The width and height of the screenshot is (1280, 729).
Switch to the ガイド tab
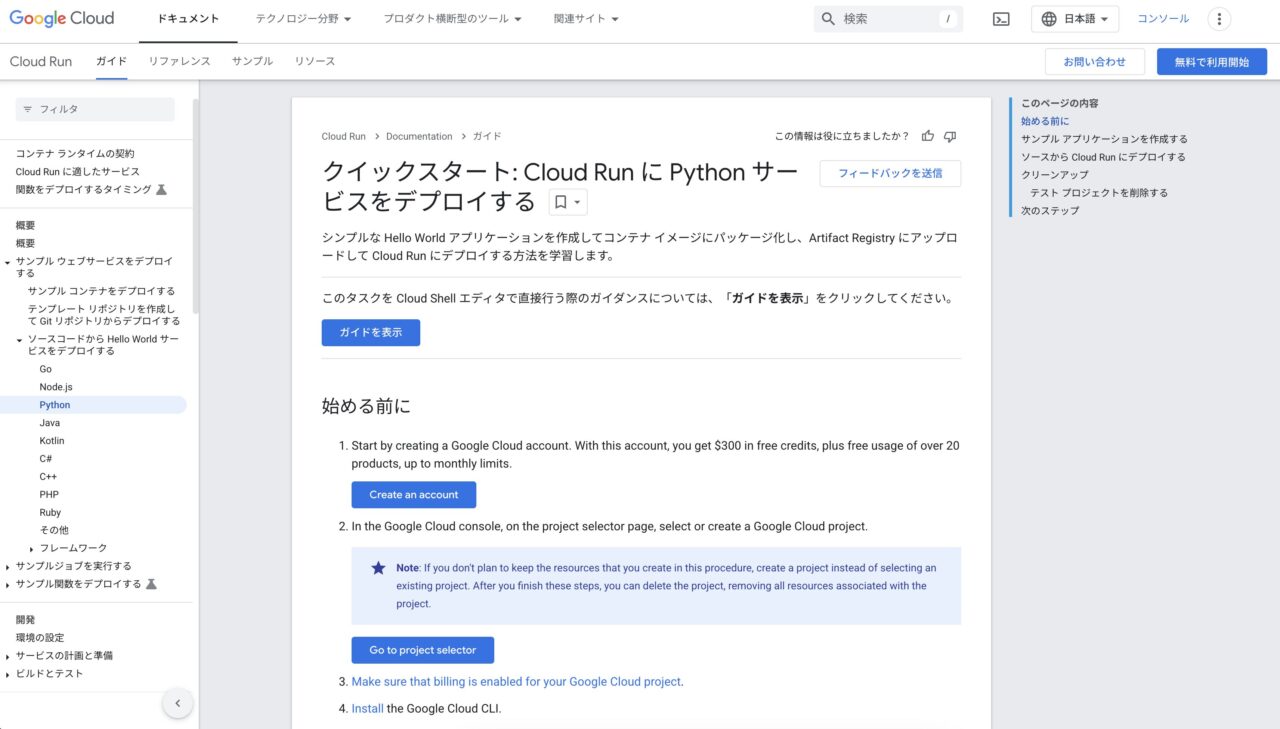[x=111, y=61]
